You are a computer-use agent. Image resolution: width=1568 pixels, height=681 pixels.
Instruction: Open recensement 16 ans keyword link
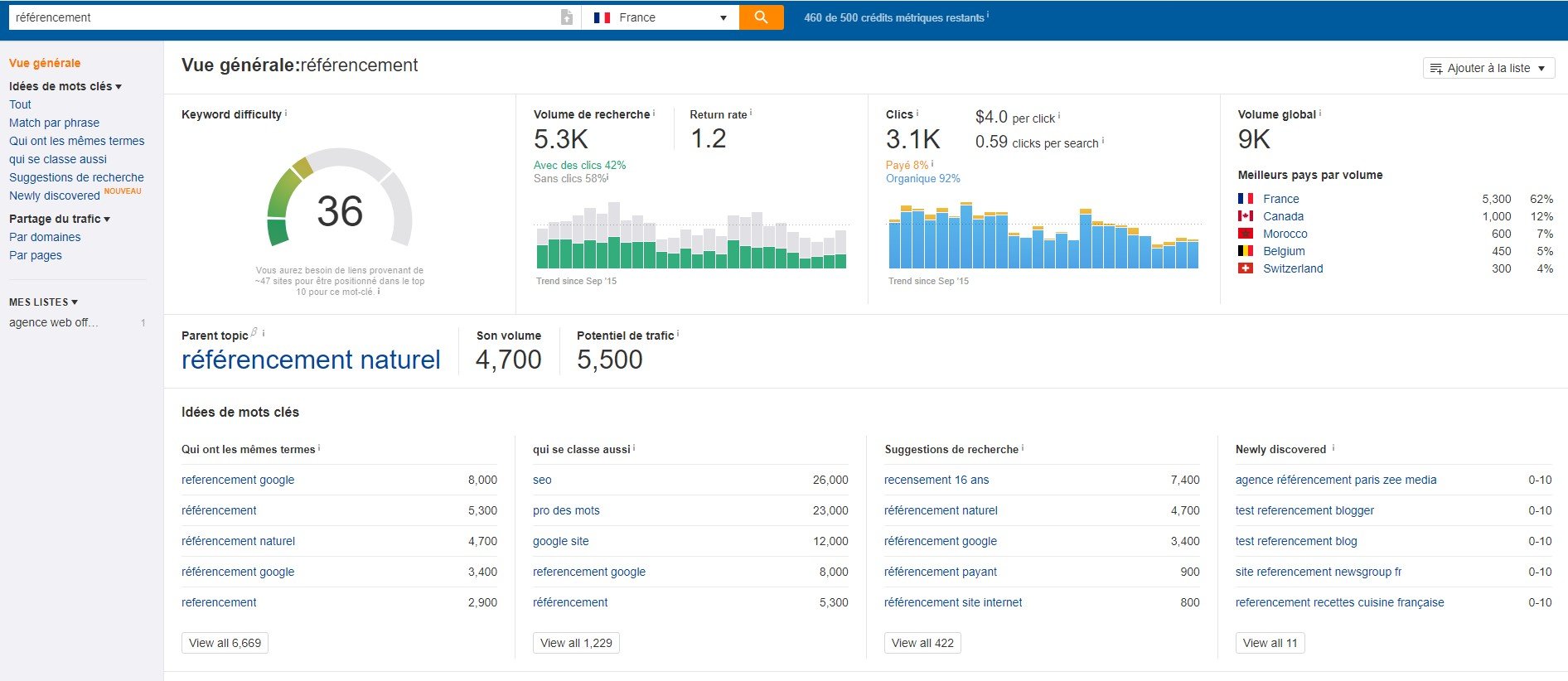[x=936, y=480]
